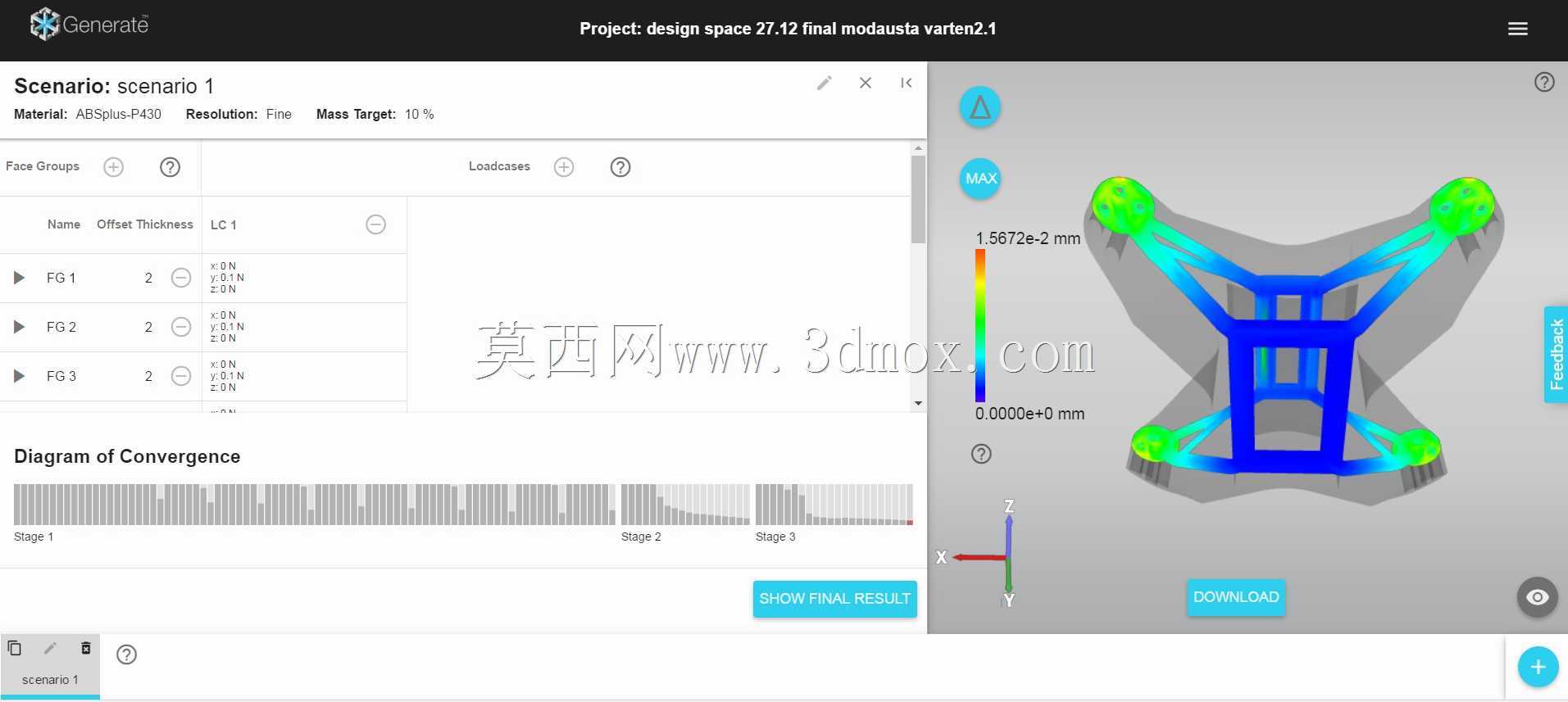Click the 1.5672e-2 mm legend maximum

[x=1028, y=238]
